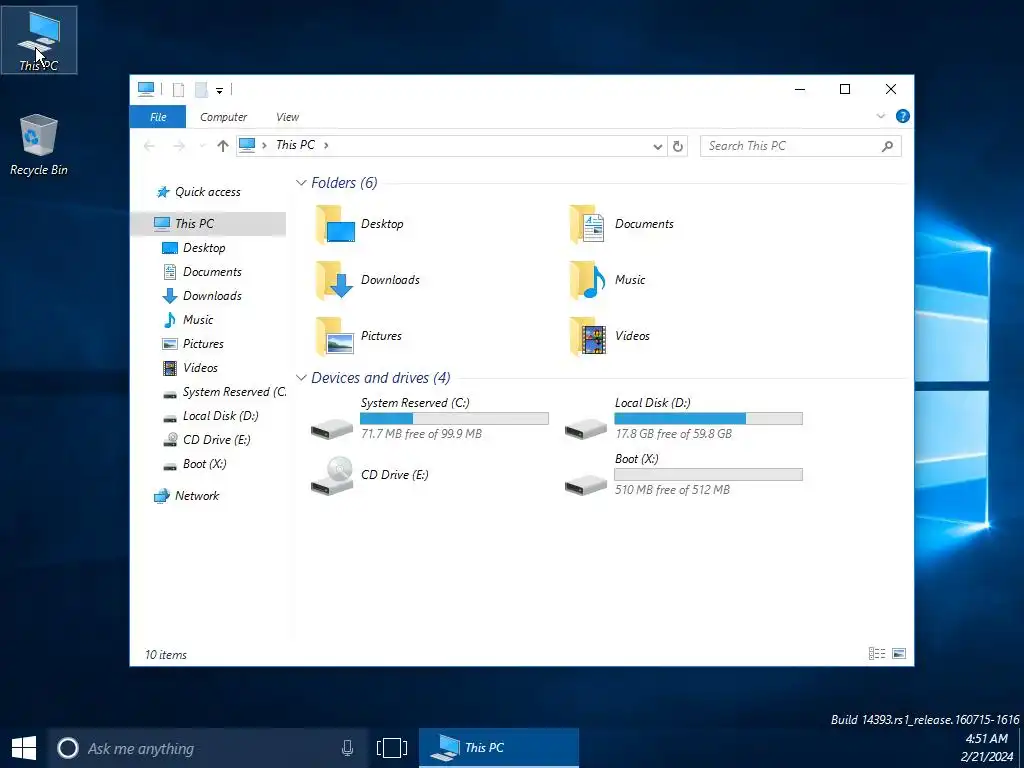This screenshot has height=768, width=1024.
Task: Open Customize Quick Access Toolbar dropdown
Action: (219, 90)
